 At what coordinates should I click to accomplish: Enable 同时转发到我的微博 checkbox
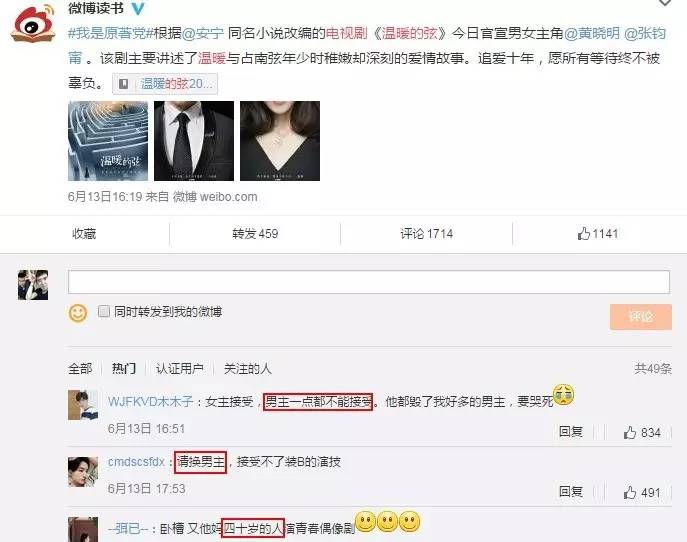[x=104, y=311]
